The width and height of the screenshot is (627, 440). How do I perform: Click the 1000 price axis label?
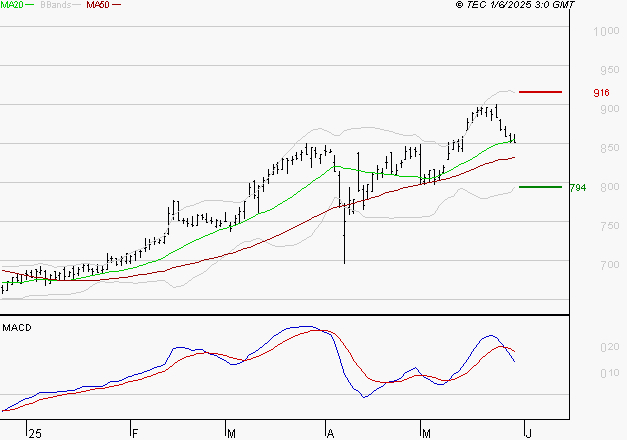[x=607, y=31]
